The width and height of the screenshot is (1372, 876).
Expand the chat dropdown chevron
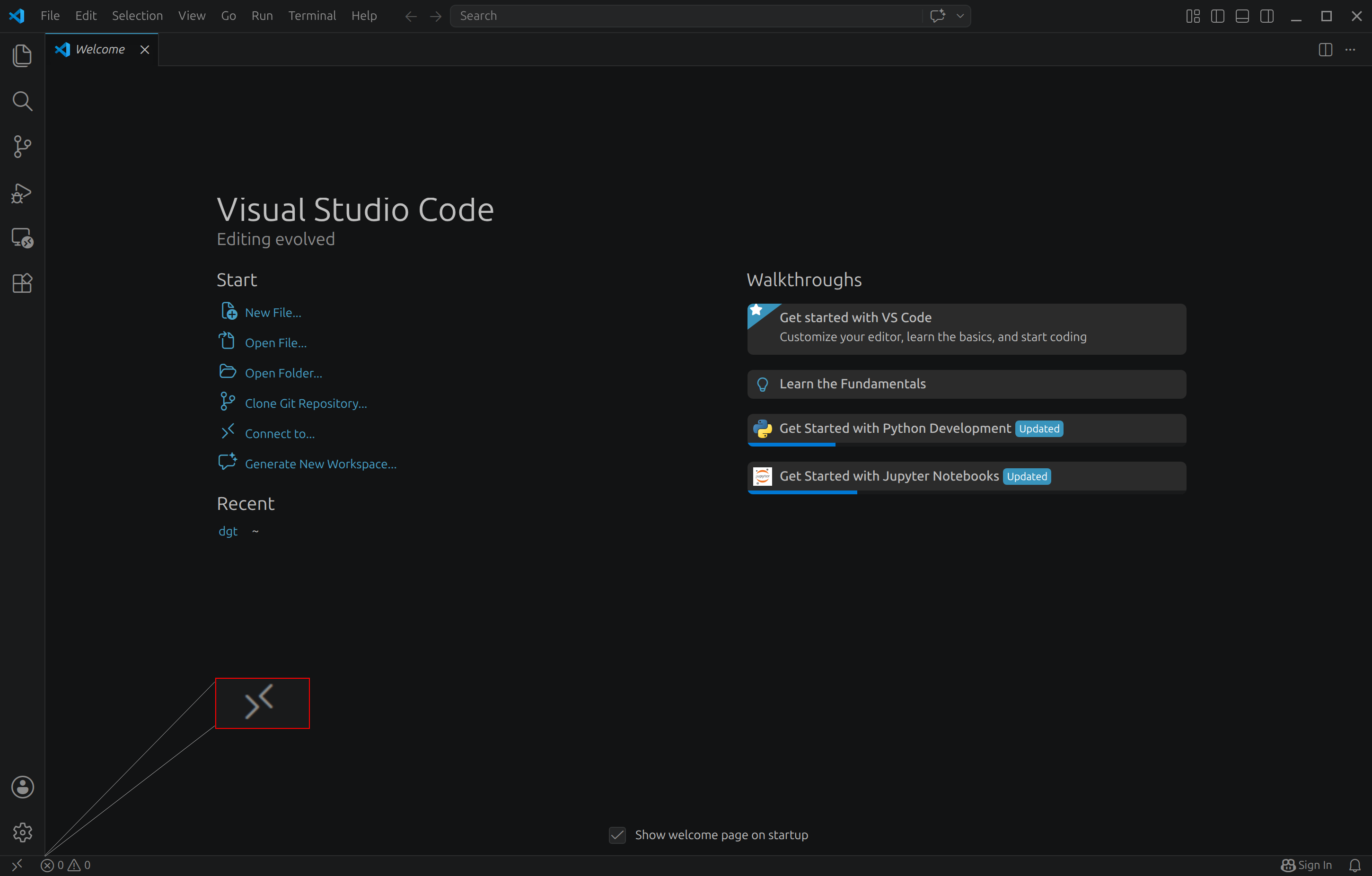coord(960,16)
